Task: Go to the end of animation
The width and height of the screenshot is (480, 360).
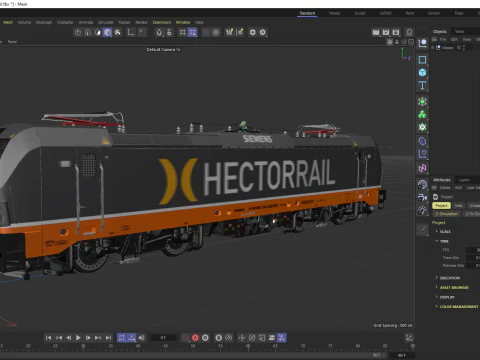Action: tap(108, 338)
